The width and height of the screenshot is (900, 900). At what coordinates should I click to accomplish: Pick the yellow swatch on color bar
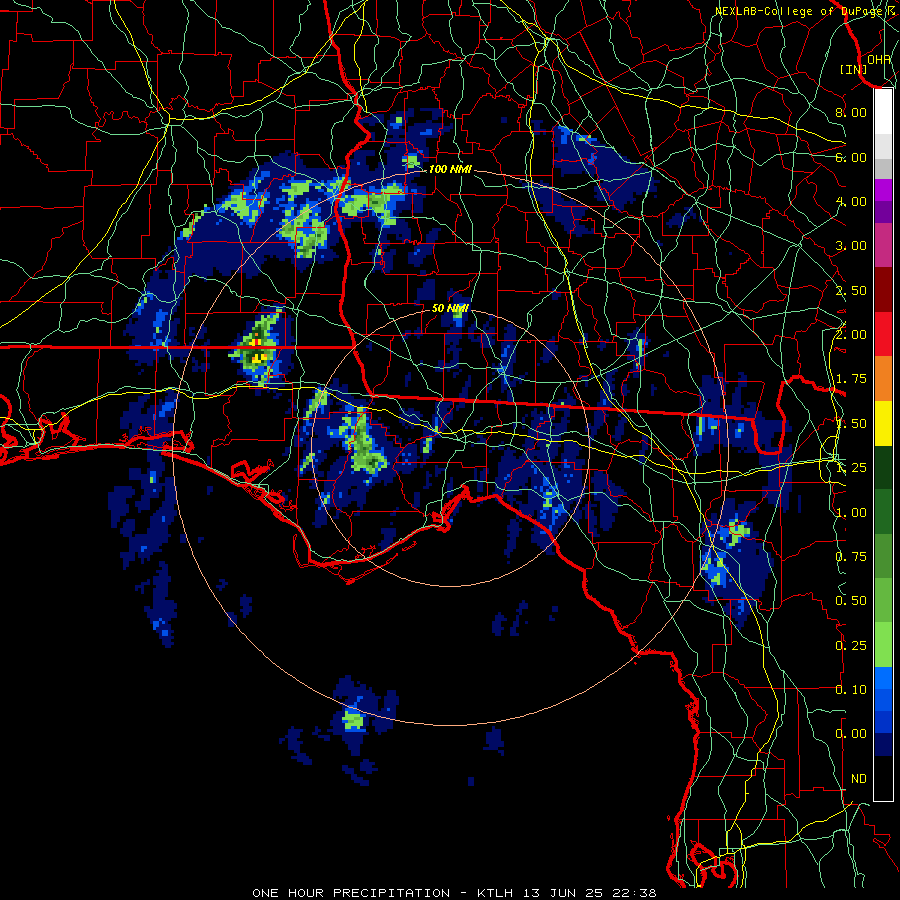point(883,424)
